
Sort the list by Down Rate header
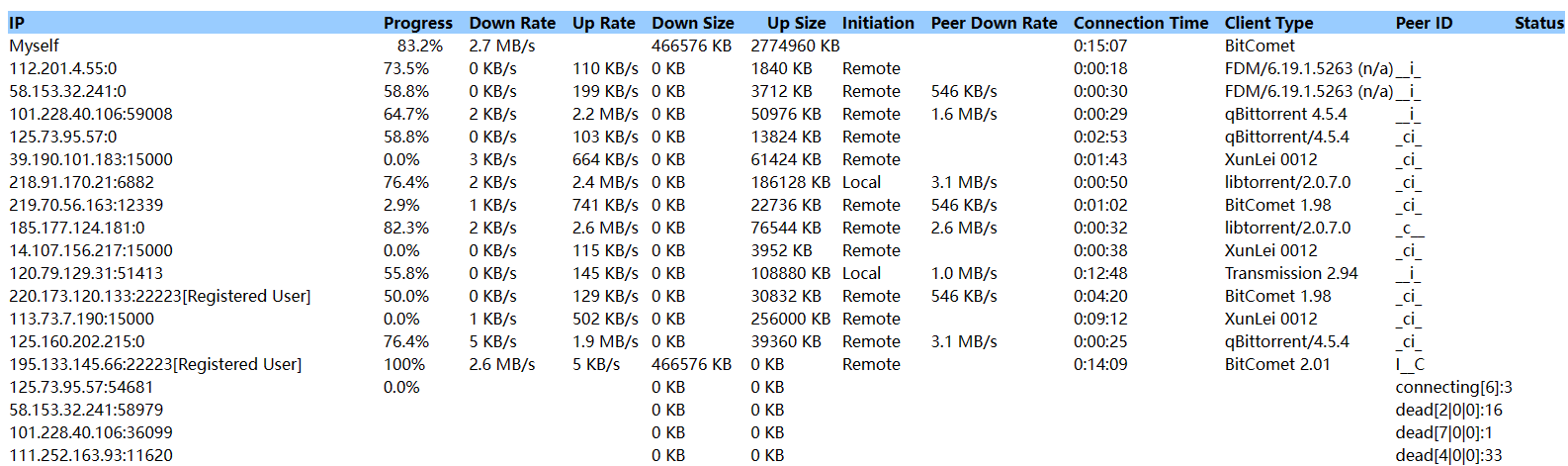point(512,23)
